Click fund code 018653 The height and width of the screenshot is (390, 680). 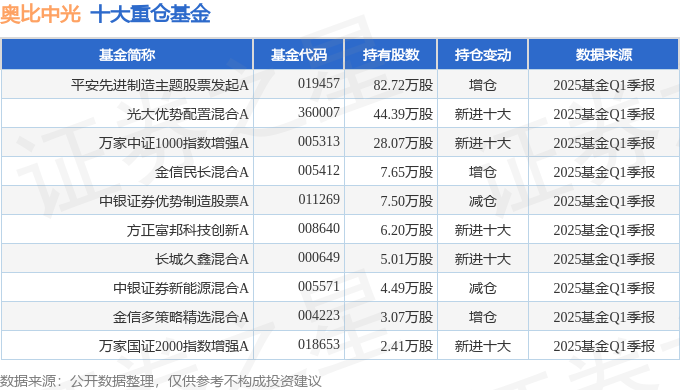[319, 344]
